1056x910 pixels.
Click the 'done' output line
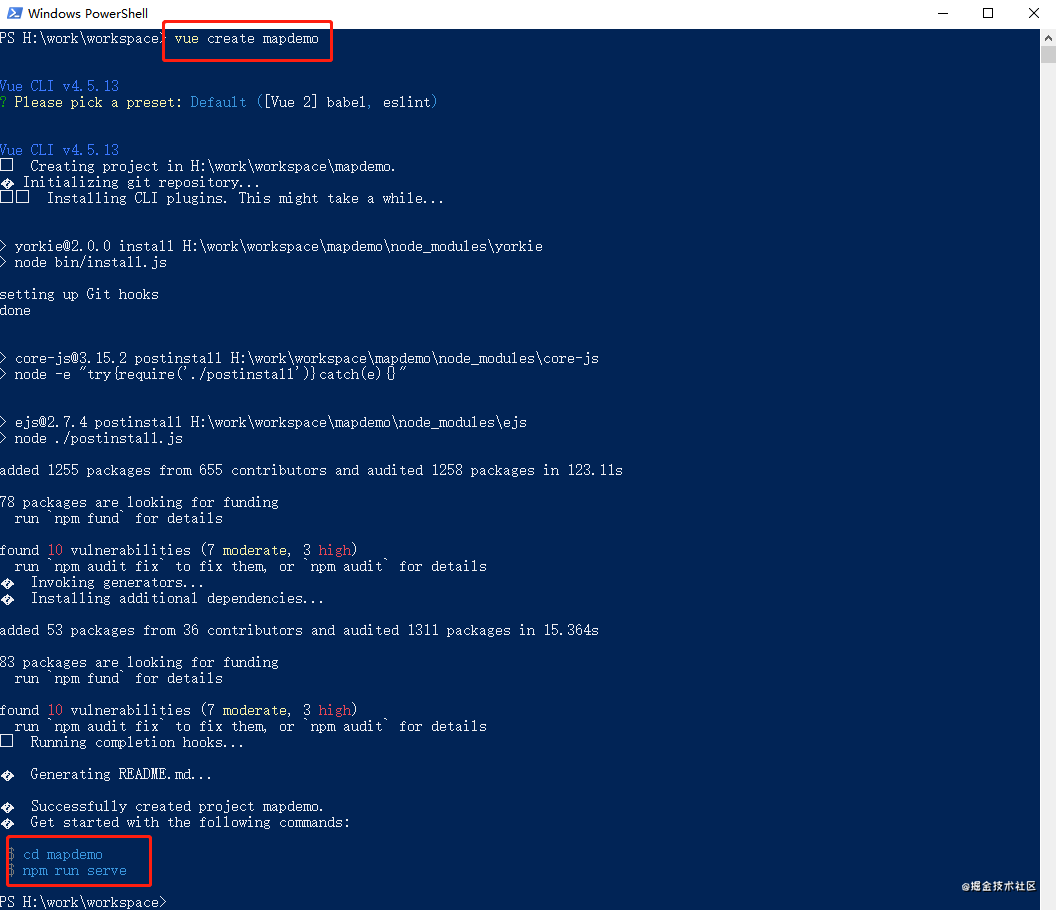point(15,311)
